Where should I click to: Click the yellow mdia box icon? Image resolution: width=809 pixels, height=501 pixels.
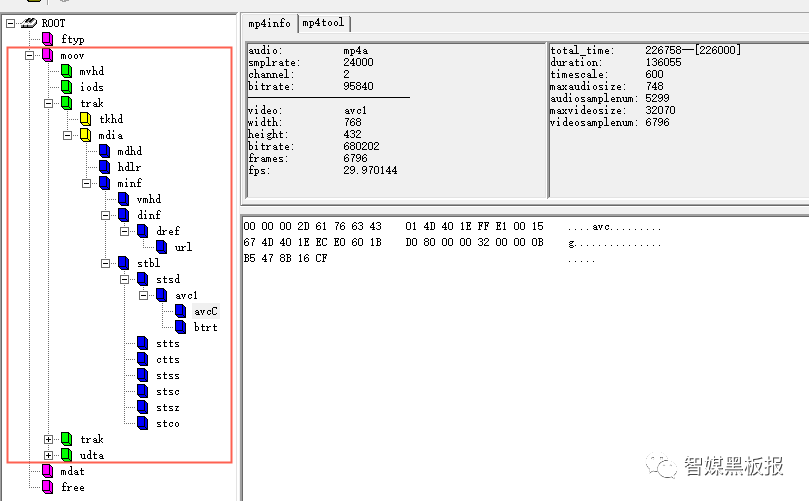point(86,135)
